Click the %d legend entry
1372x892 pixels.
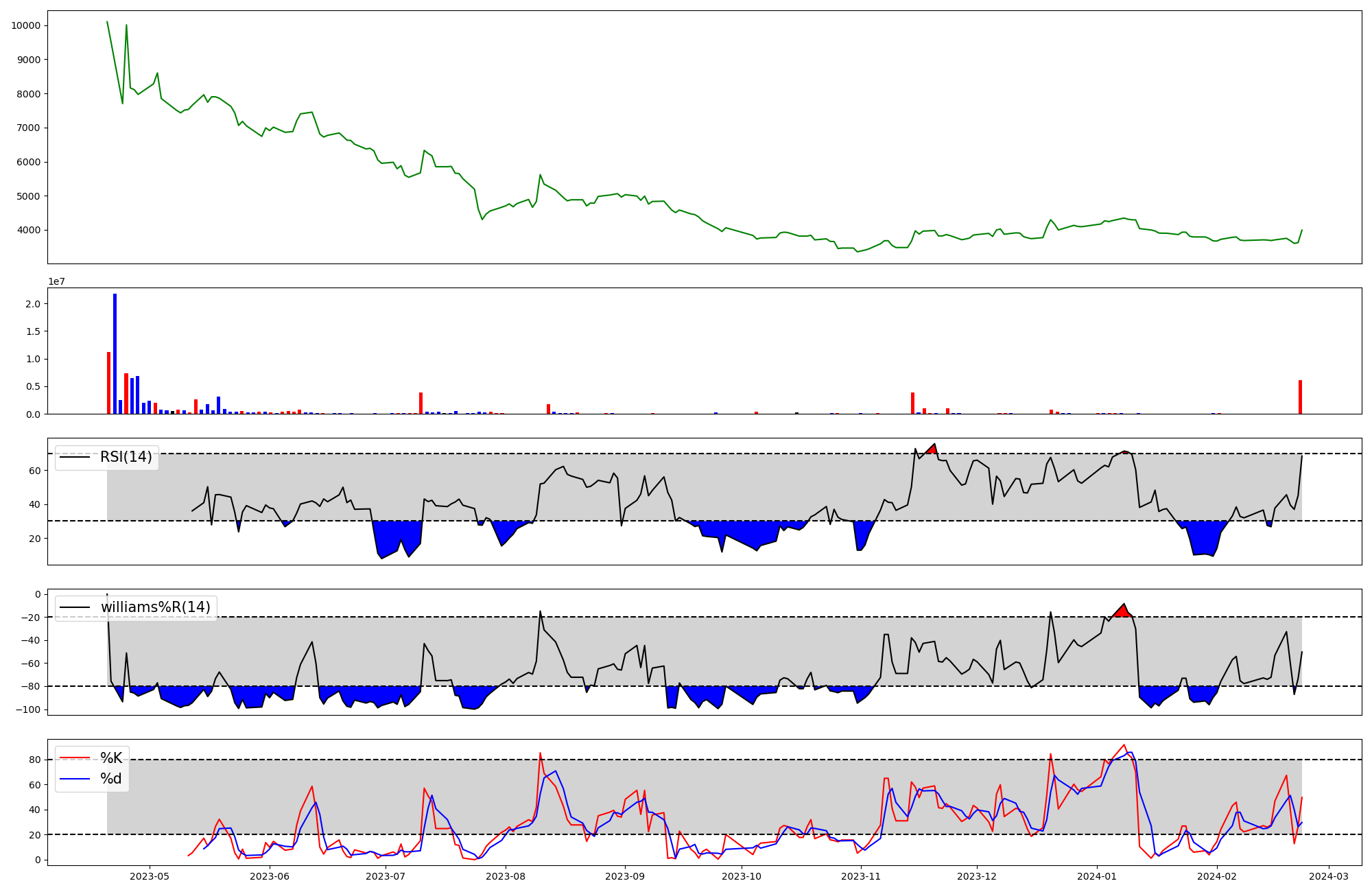(x=111, y=778)
